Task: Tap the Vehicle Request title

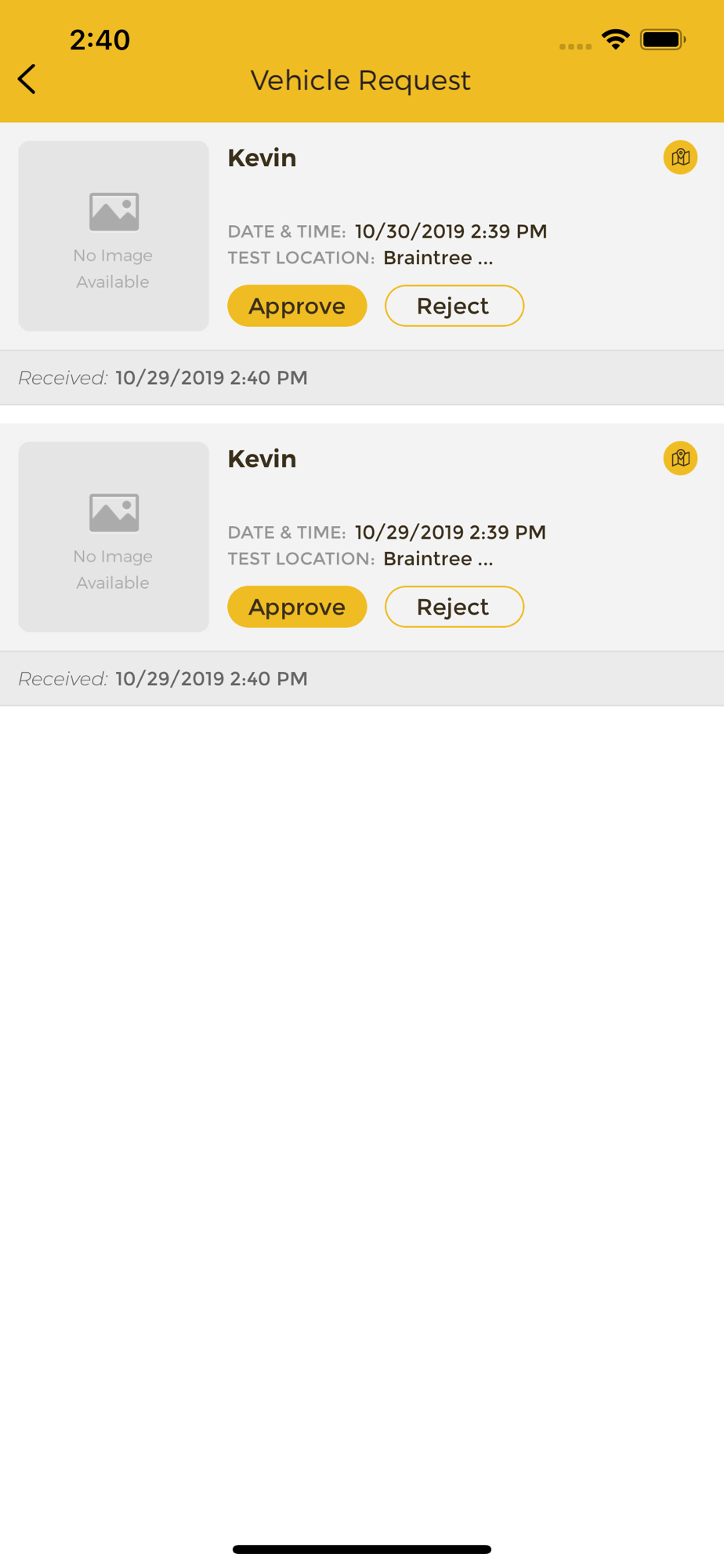Action: [x=360, y=80]
